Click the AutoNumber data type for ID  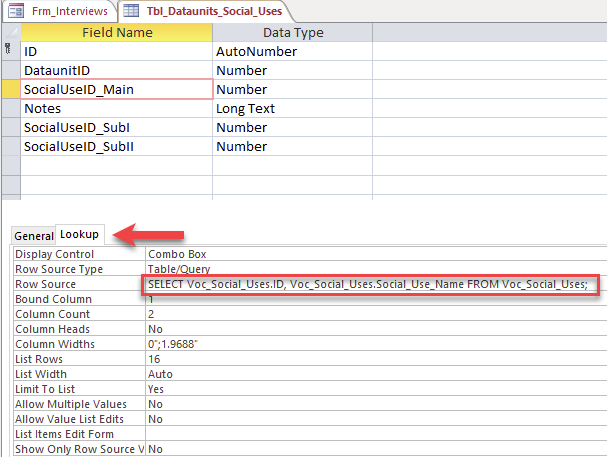click(292, 51)
